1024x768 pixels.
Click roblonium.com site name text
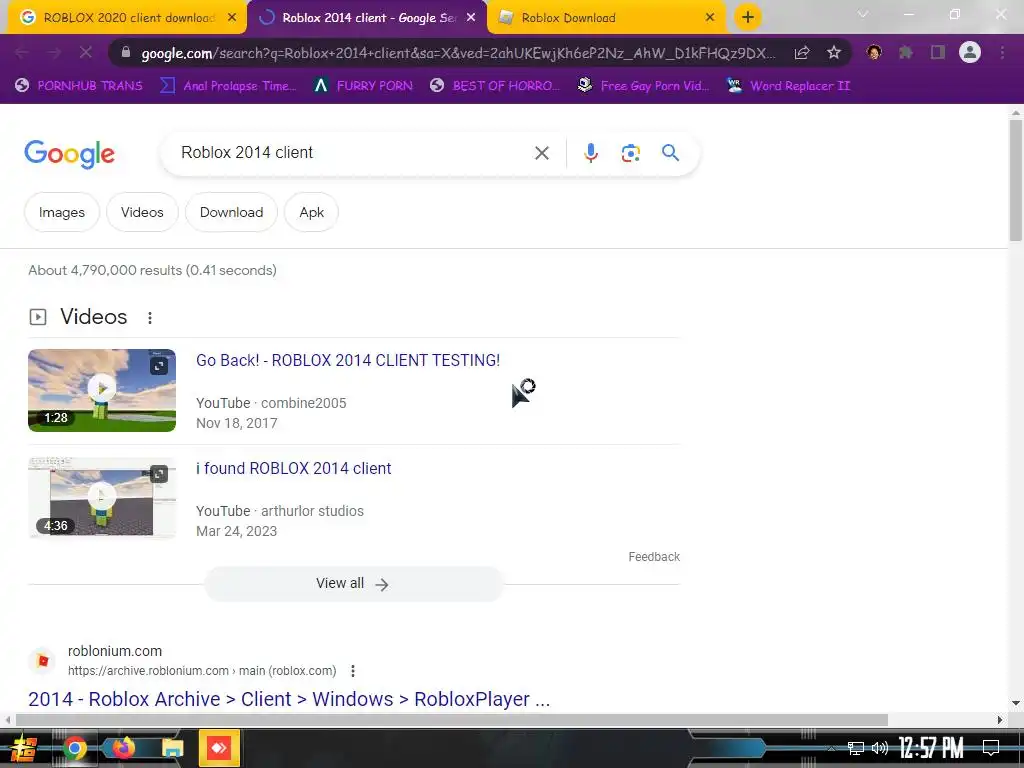(x=115, y=651)
